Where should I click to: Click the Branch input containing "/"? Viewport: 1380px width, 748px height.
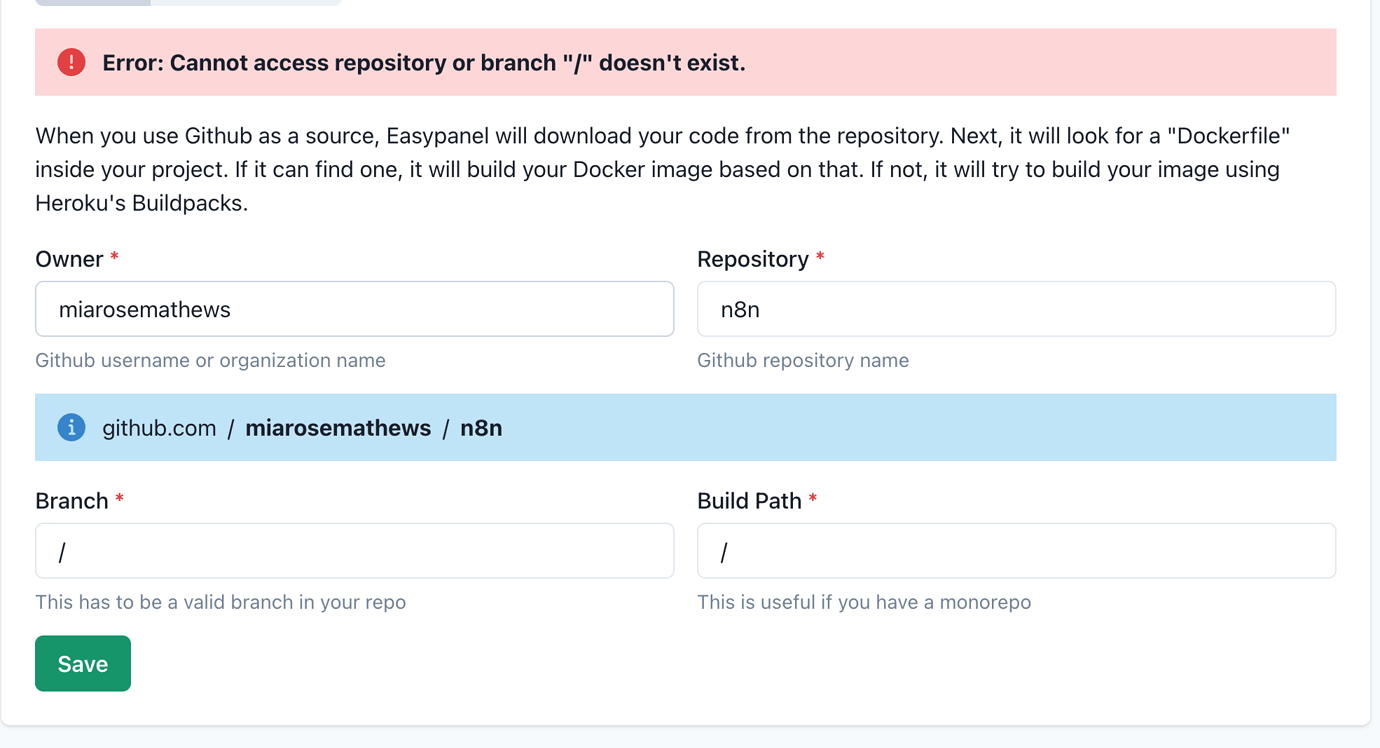click(354, 551)
